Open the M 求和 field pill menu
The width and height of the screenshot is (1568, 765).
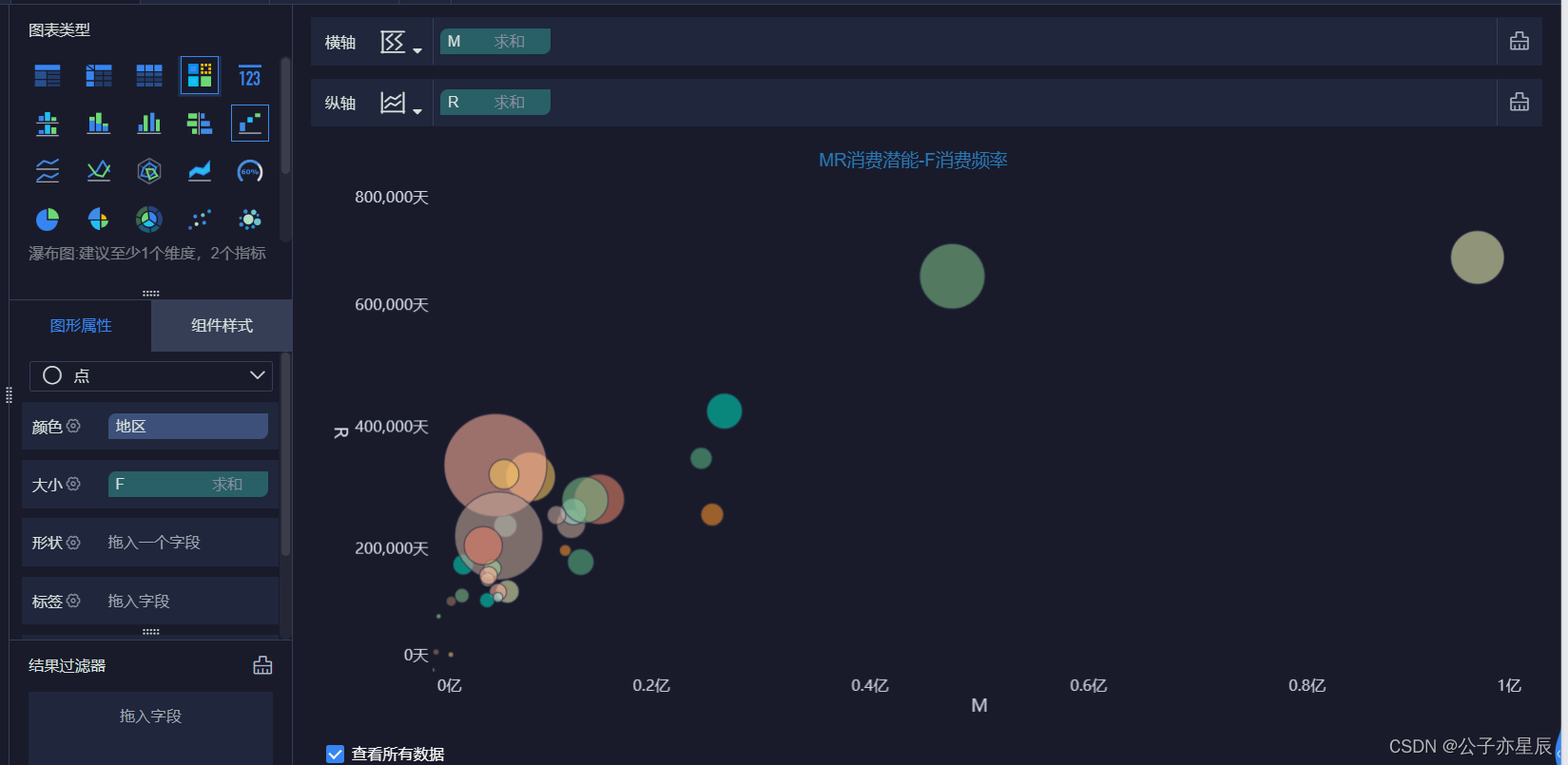495,41
